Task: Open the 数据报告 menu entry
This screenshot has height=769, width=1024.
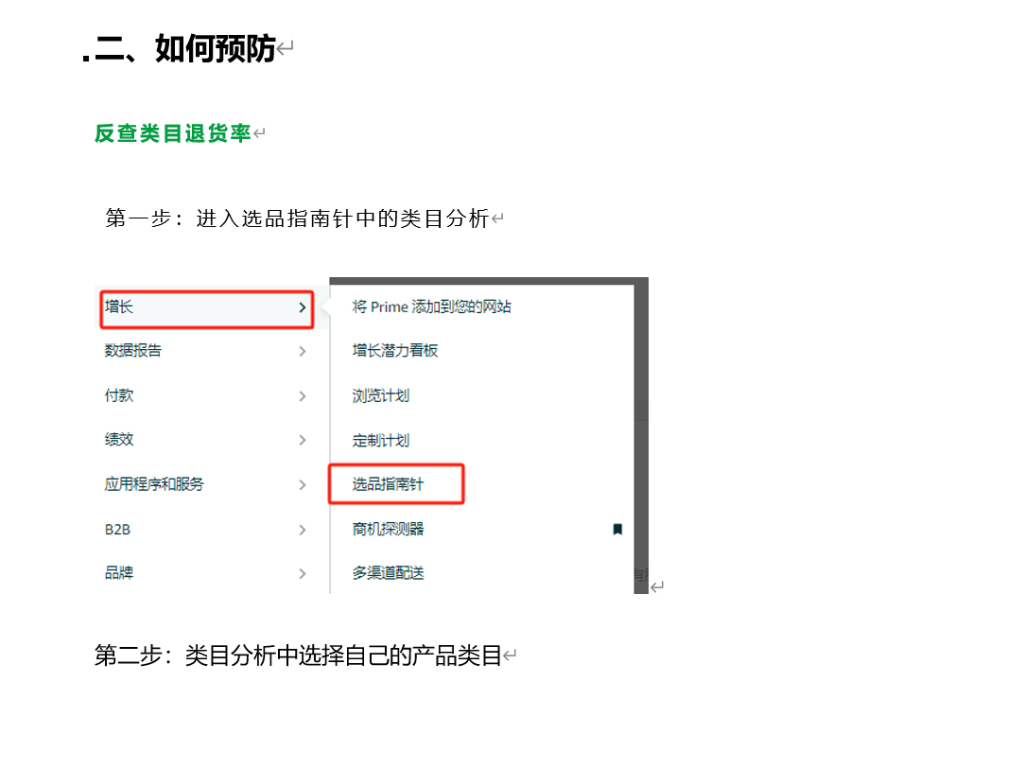Action: coord(133,351)
